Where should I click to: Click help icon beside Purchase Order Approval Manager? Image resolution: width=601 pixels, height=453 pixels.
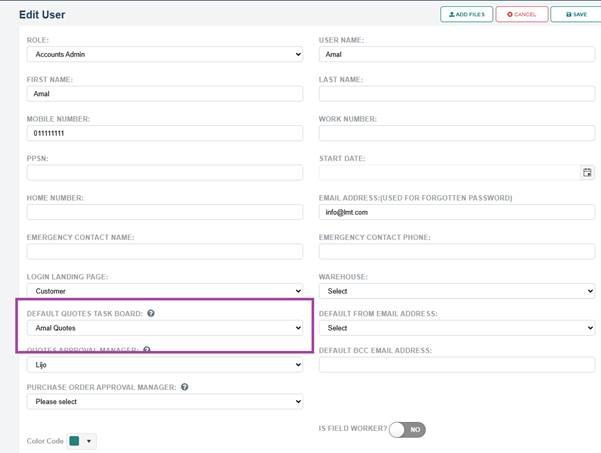point(185,387)
